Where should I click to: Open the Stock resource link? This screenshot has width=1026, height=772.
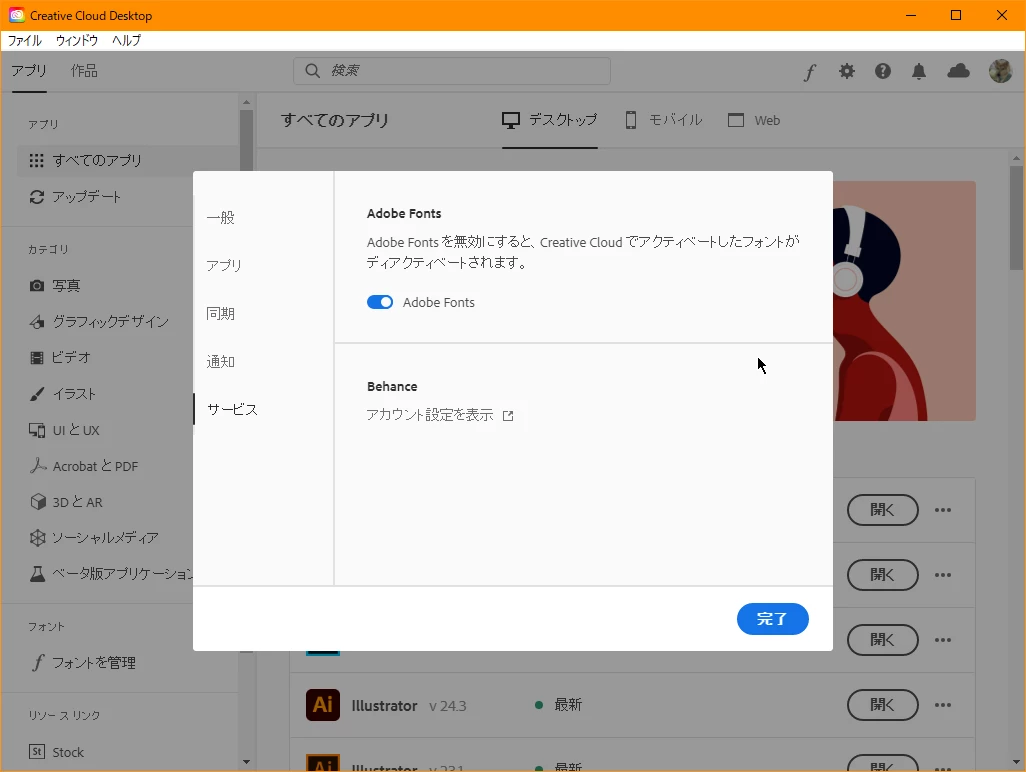coord(56,752)
